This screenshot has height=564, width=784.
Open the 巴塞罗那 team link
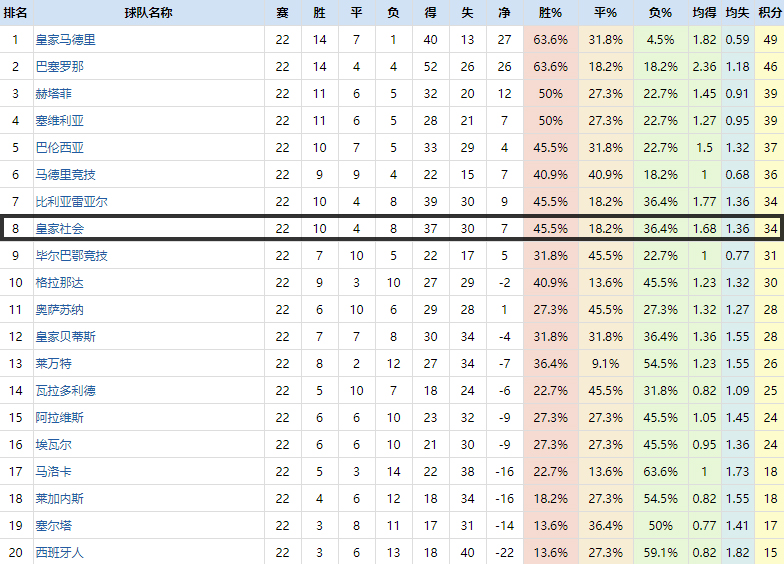[x=60, y=67]
